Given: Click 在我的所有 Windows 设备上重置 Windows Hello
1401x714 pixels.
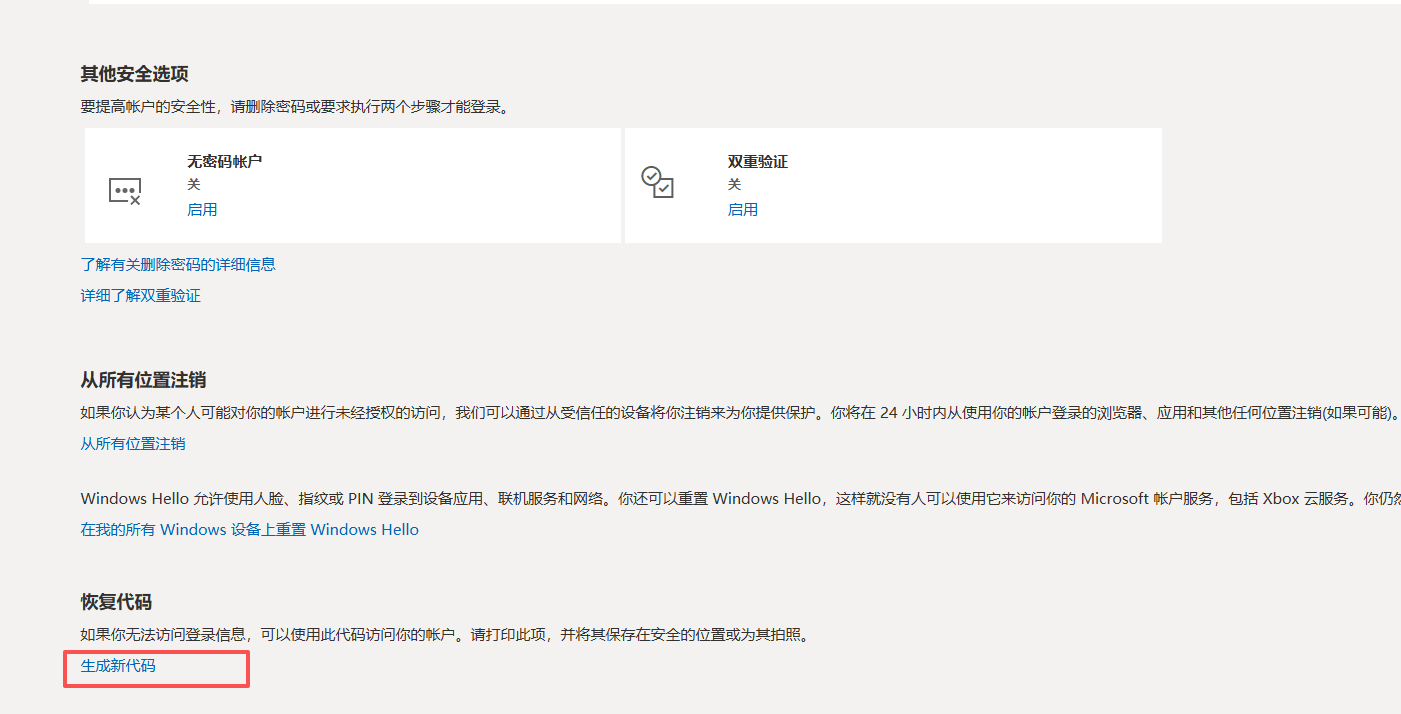Looking at the screenshot, I should point(248,529).
